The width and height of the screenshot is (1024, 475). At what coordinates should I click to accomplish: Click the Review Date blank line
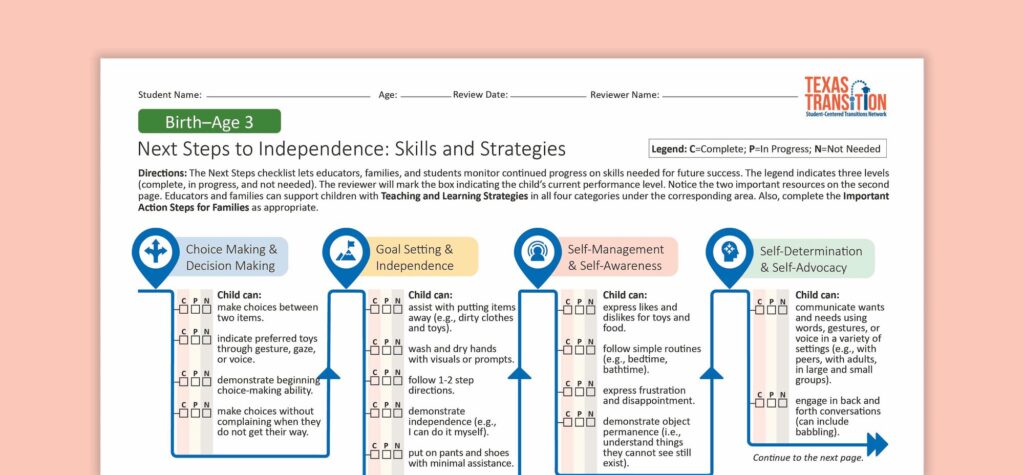[x=548, y=95]
